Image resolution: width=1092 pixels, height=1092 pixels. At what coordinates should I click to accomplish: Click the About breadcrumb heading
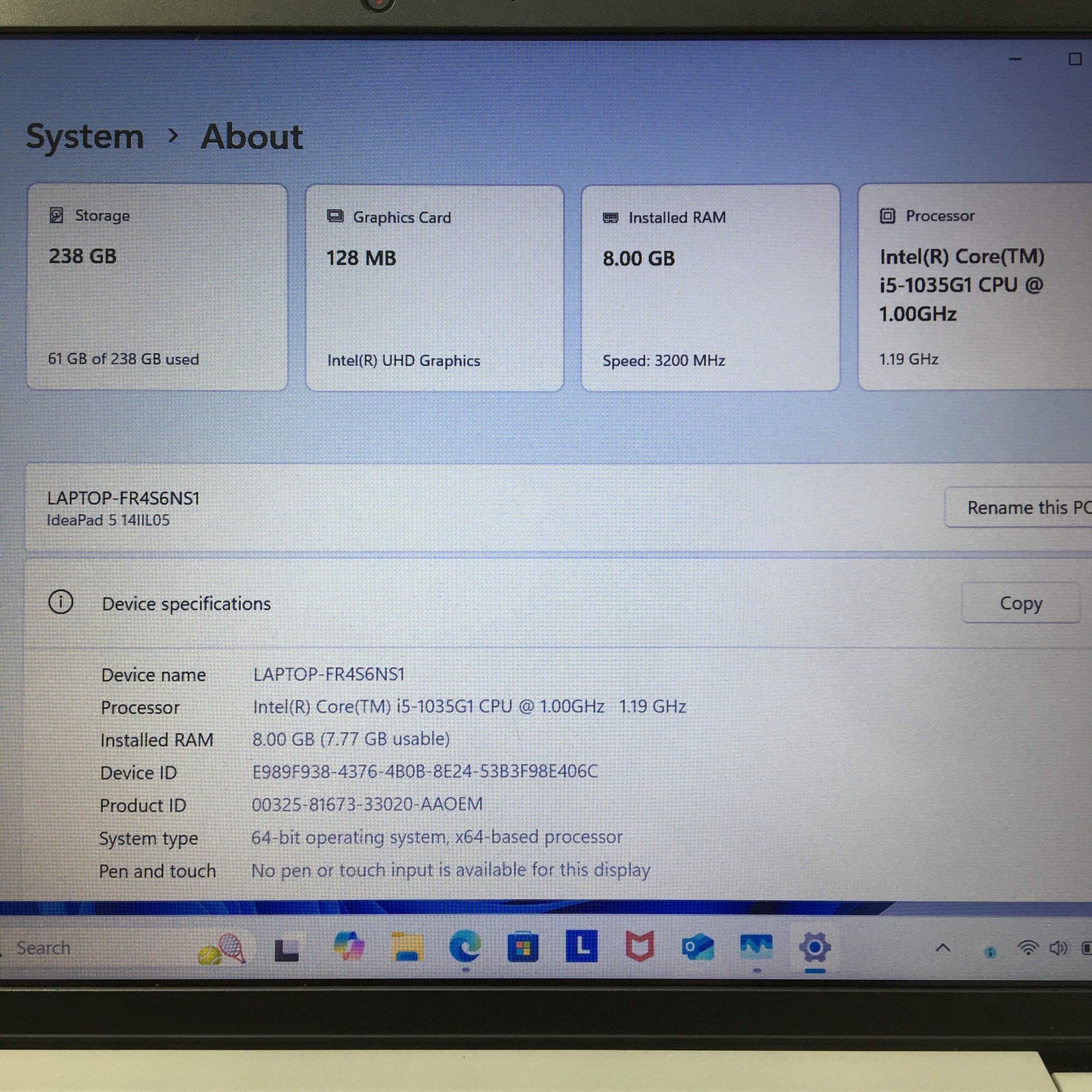pos(252,136)
